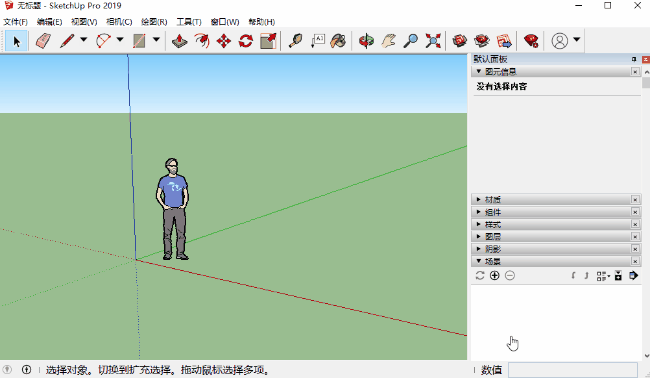Remove scene with minus icon
Screen dimensions: 650x378
(510, 276)
